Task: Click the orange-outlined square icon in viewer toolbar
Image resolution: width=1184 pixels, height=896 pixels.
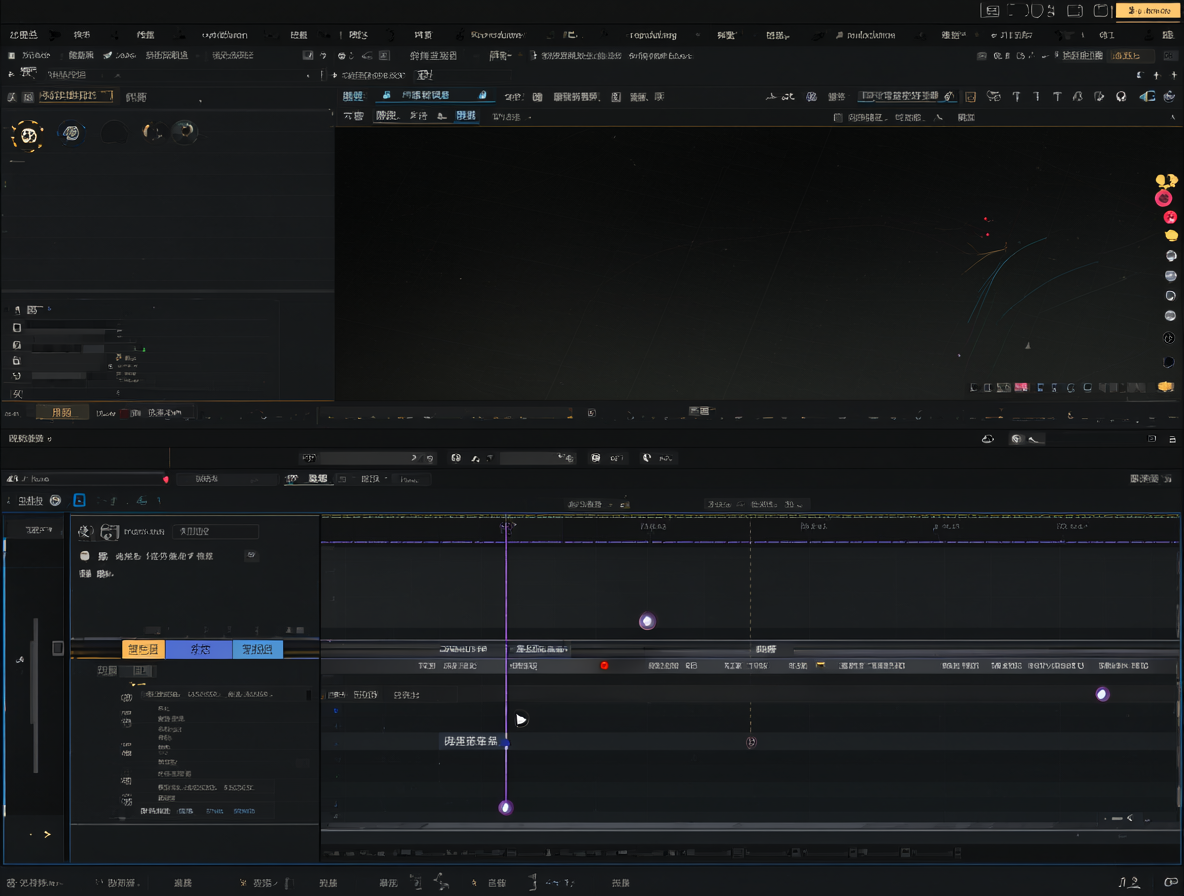Action: (970, 97)
